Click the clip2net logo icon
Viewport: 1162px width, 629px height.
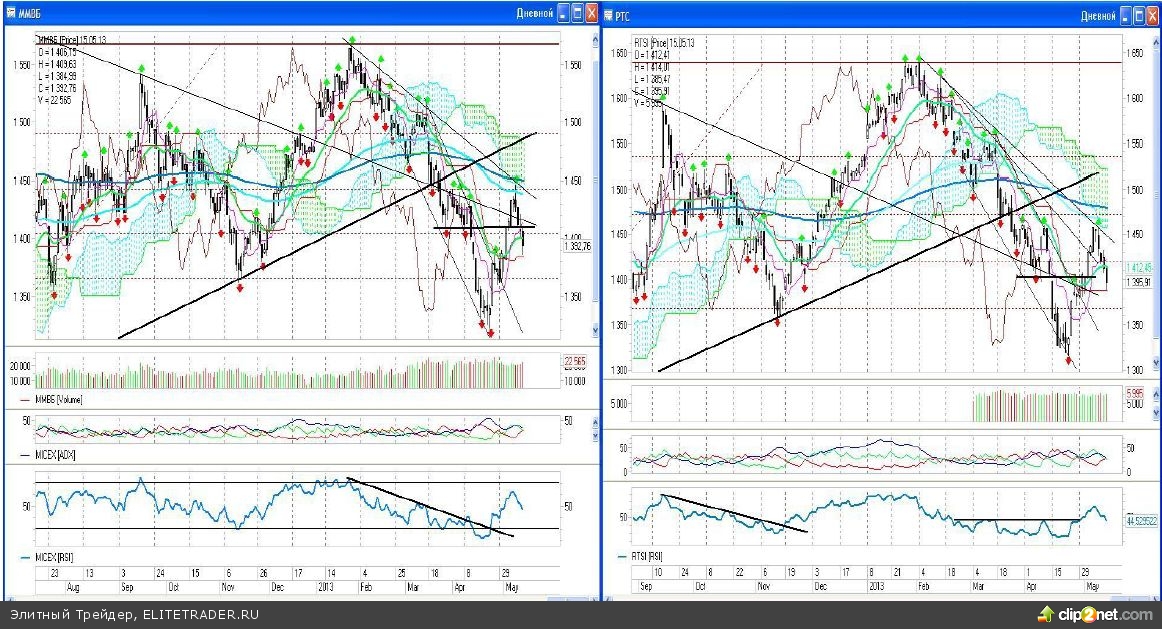click(1046, 613)
